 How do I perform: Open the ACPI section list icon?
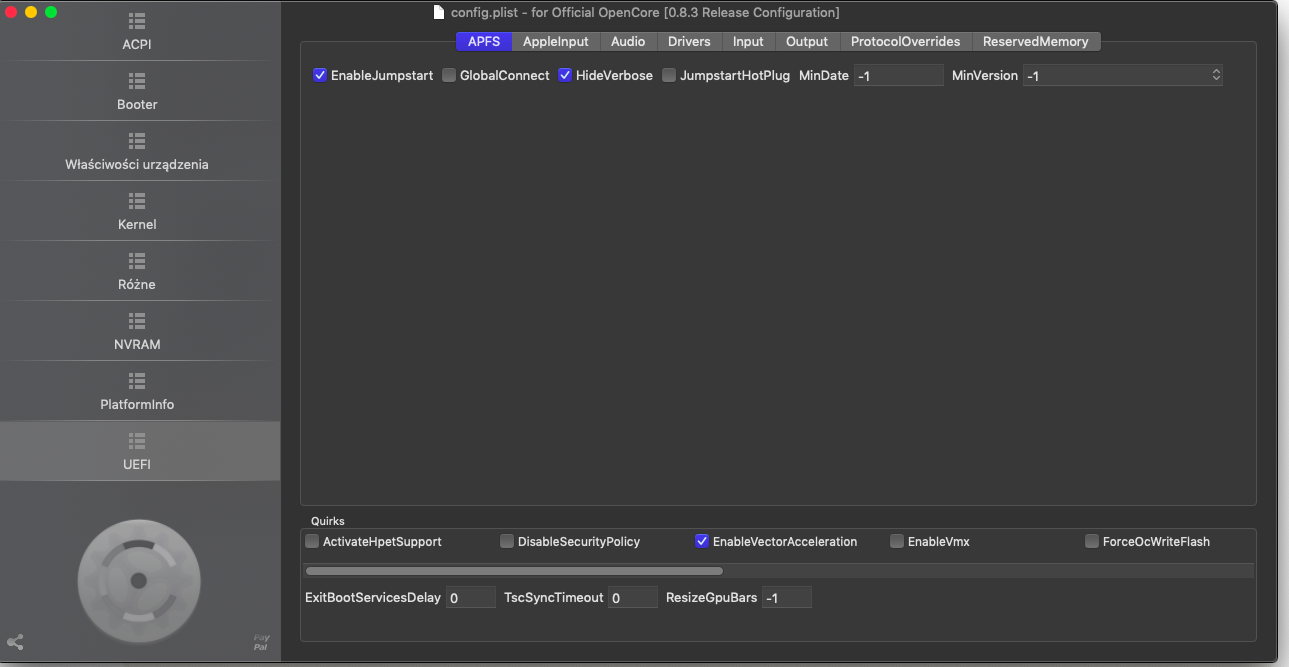coord(137,21)
